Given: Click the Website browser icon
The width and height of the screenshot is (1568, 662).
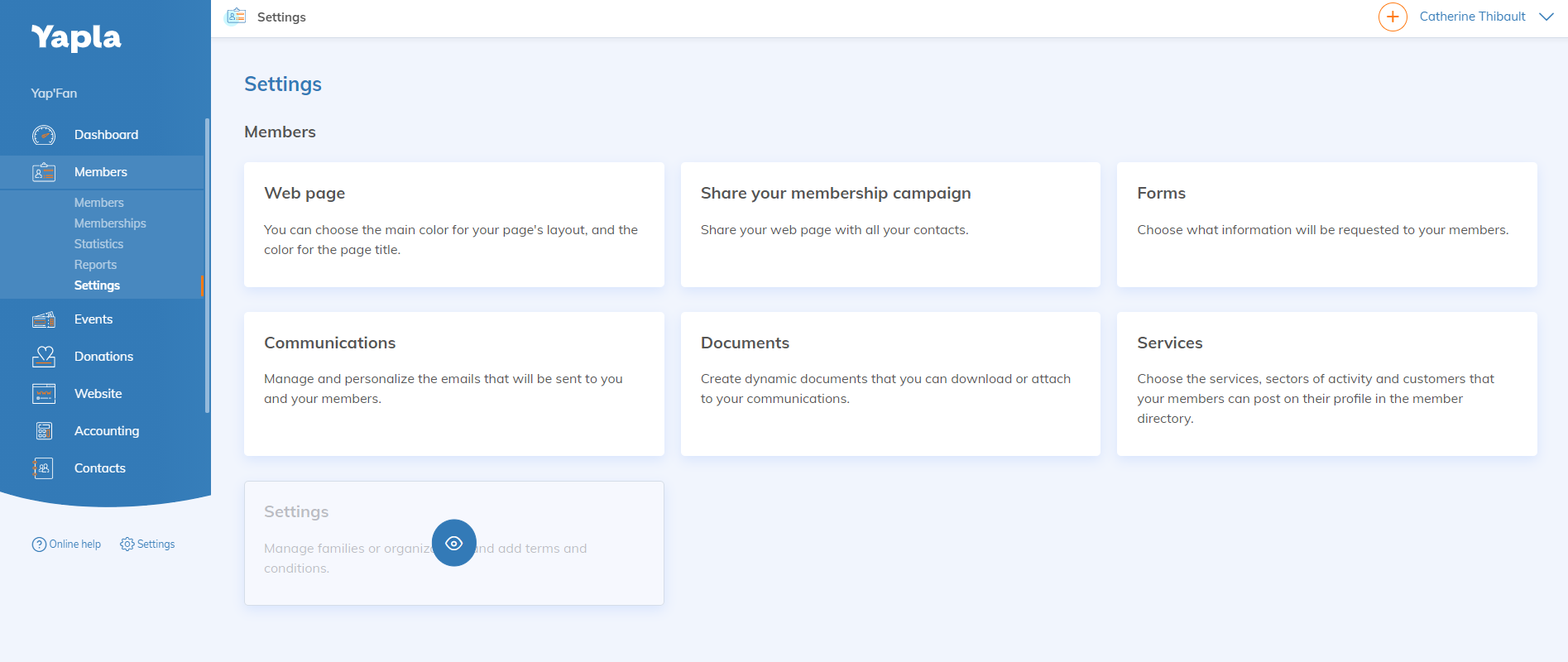Looking at the screenshot, I should tap(44, 394).
